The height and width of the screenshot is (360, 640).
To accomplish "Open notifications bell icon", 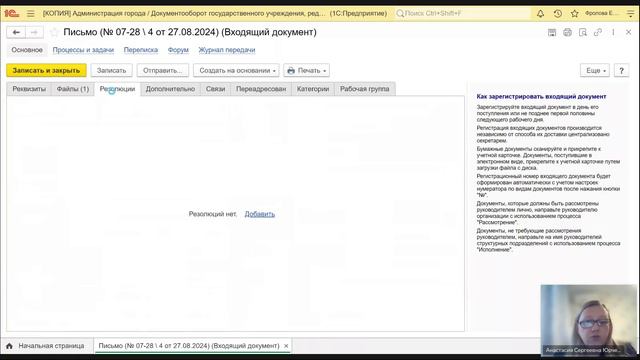I will (x=540, y=13).
